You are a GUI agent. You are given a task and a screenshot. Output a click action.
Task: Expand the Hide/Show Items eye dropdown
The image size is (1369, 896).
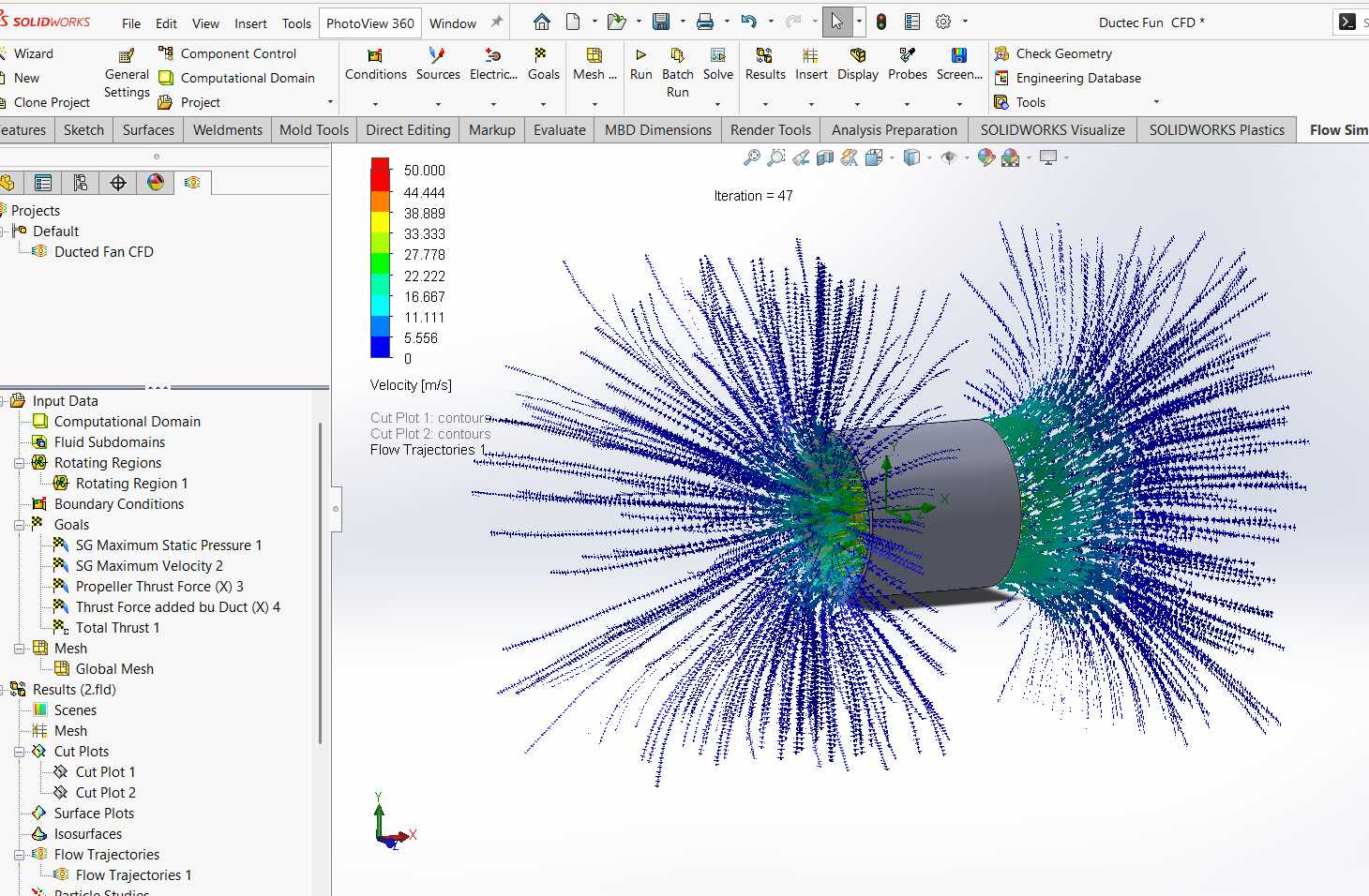(967, 157)
